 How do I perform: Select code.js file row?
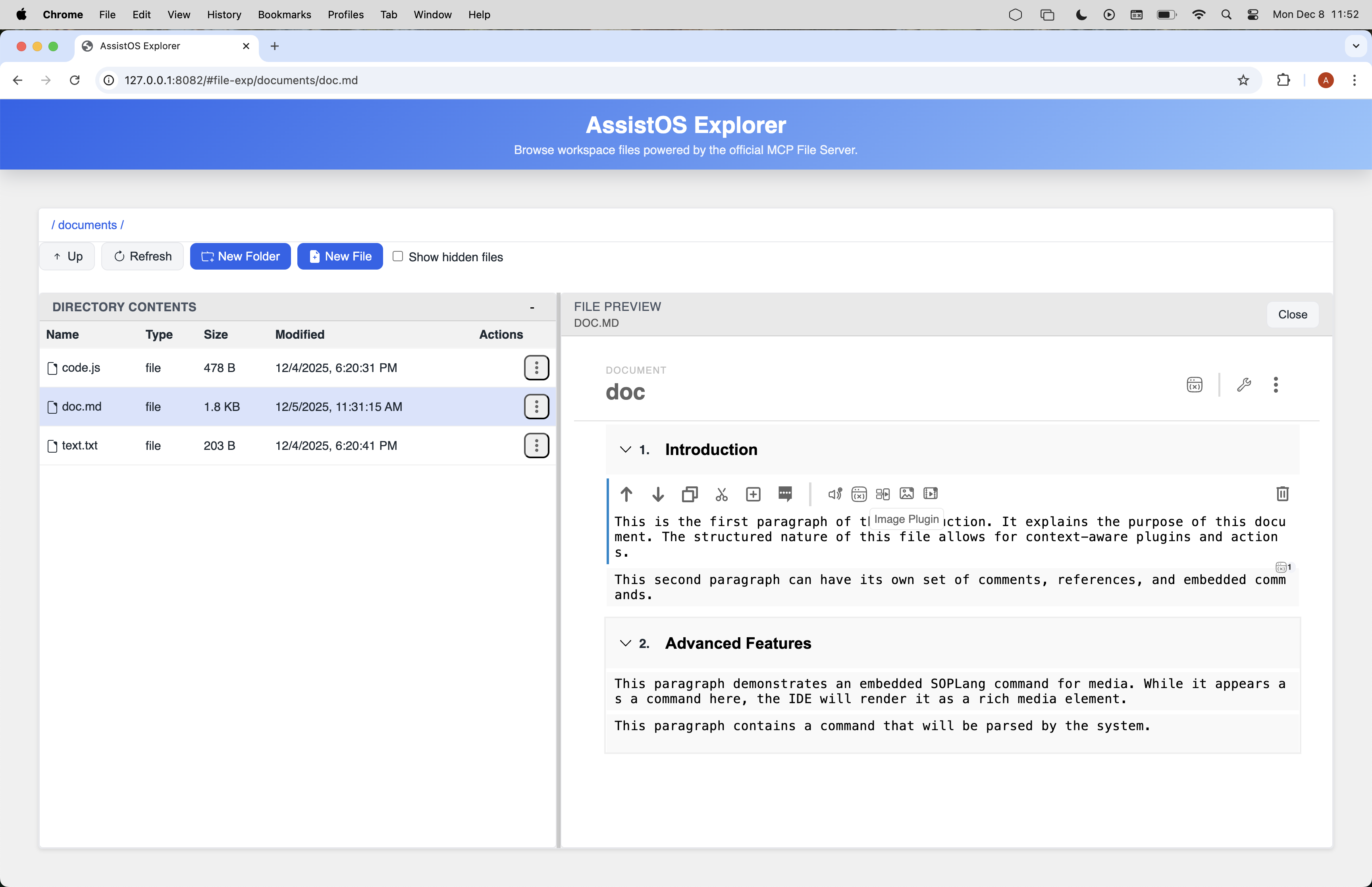pyautogui.click(x=81, y=368)
